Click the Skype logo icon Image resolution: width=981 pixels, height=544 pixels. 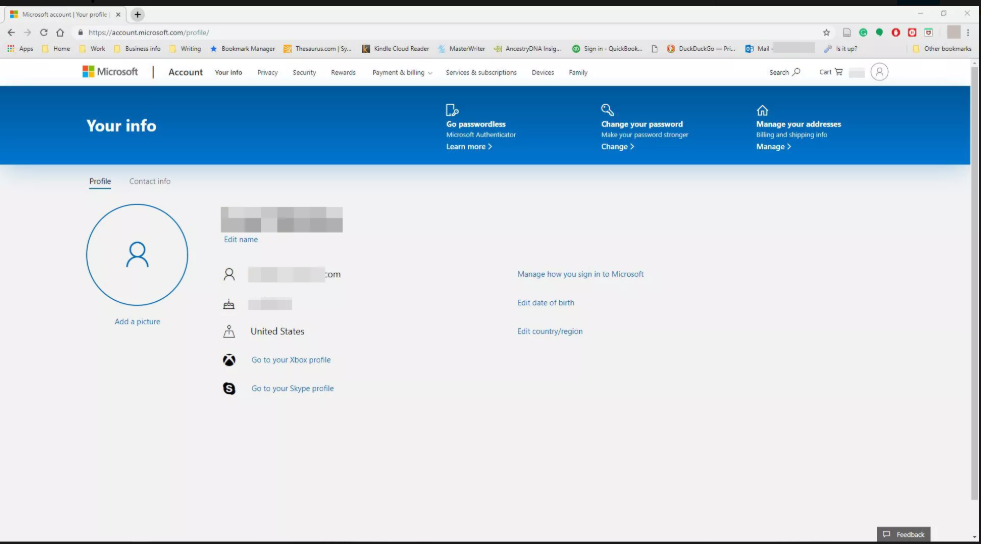[229, 388]
